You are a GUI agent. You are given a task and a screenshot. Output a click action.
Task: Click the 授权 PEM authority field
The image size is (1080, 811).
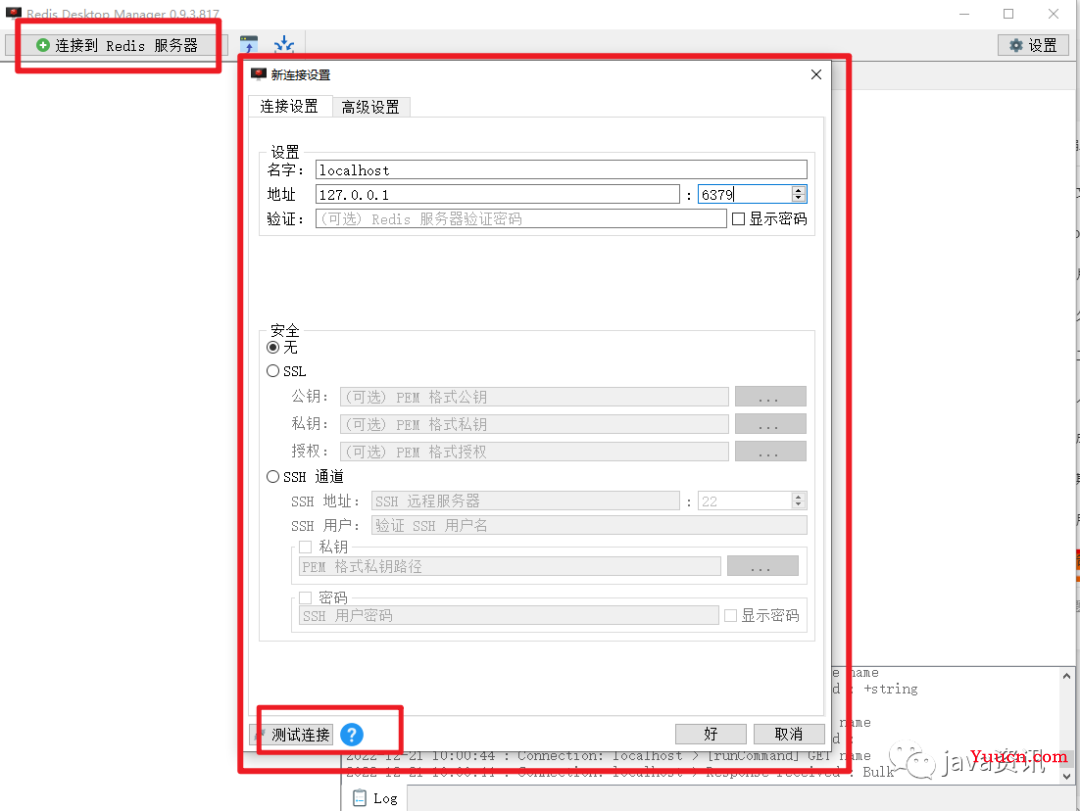click(534, 452)
